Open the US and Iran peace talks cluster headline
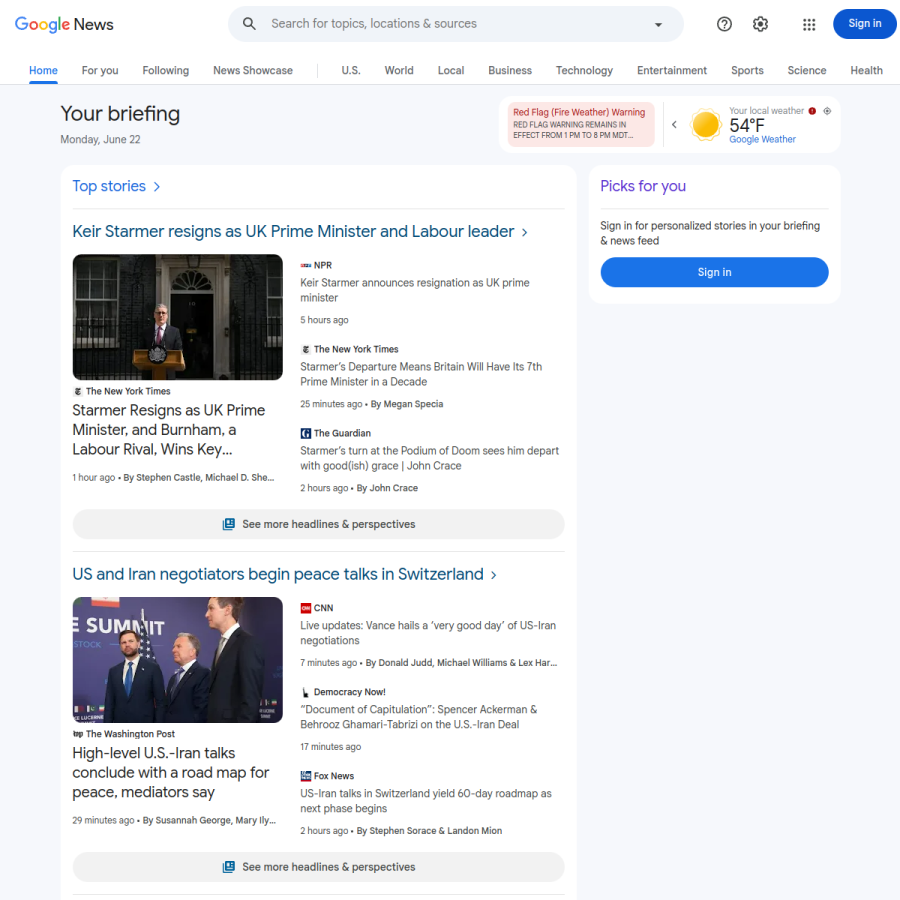 (x=278, y=575)
